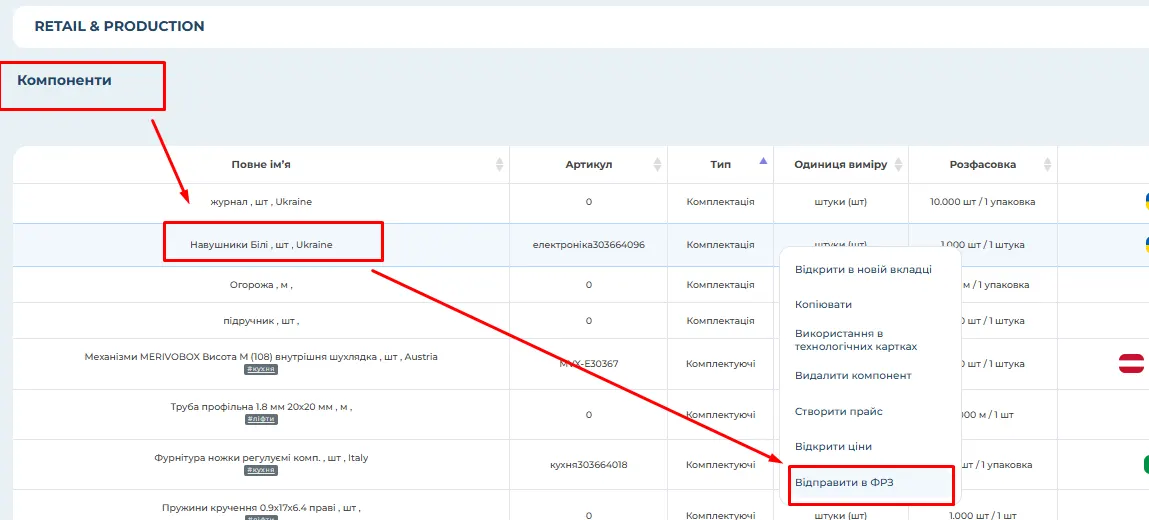Click the Тип column header
Viewport: 1149px width, 520px height.
[x=720, y=165]
